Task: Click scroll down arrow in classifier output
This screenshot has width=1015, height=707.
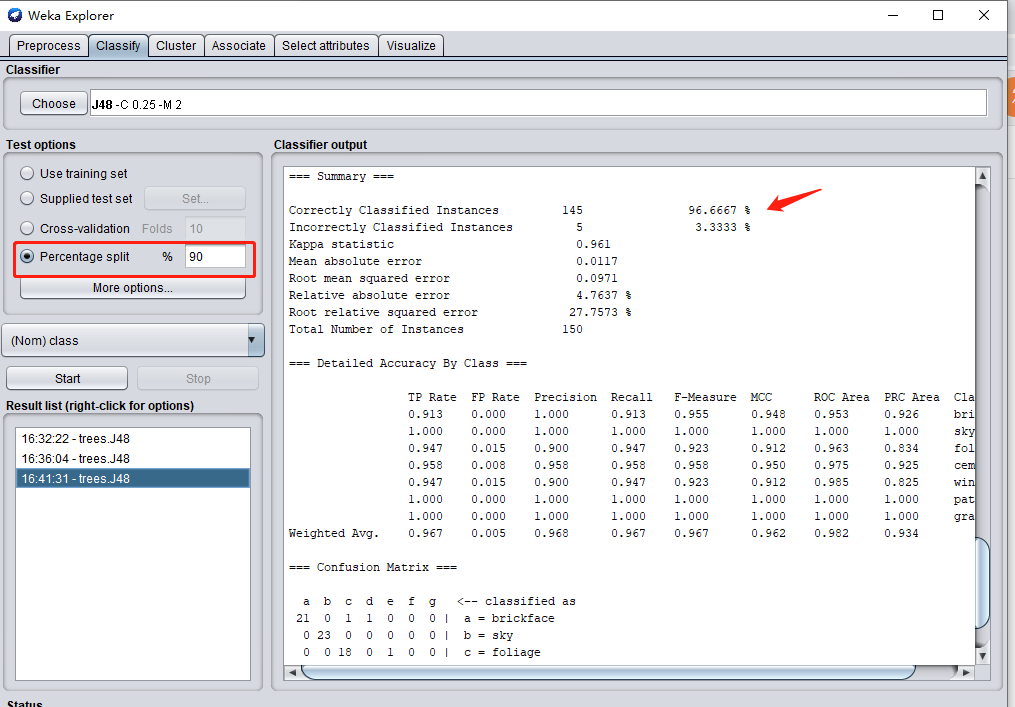Action: click(982, 655)
